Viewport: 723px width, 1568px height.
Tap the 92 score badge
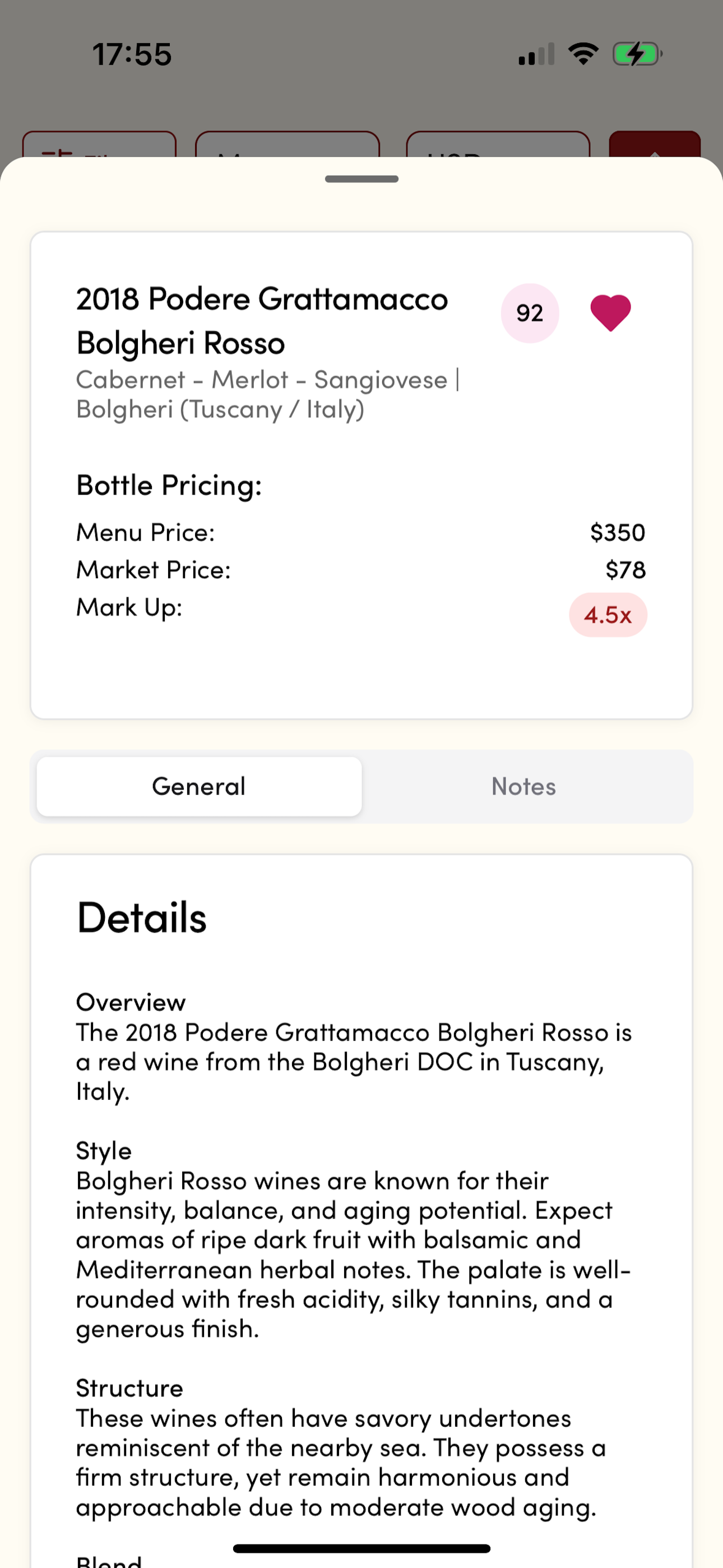click(530, 313)
